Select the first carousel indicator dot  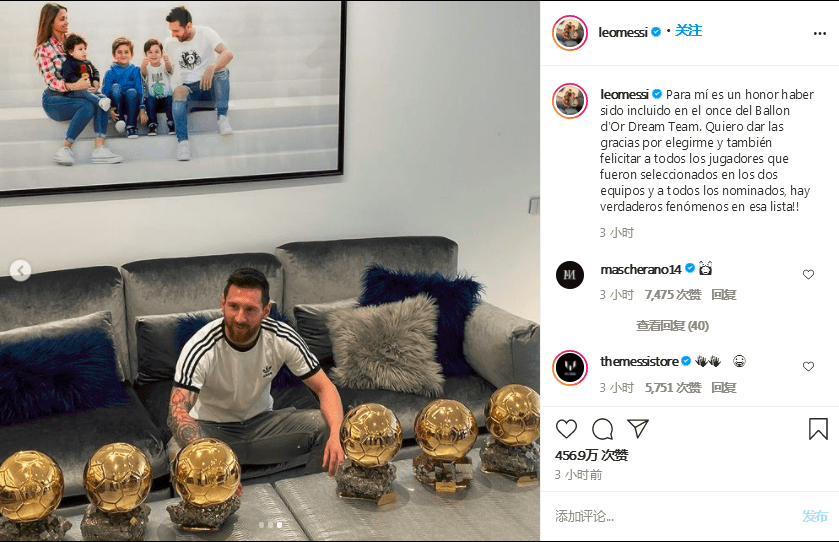click(x=262, y=525)
